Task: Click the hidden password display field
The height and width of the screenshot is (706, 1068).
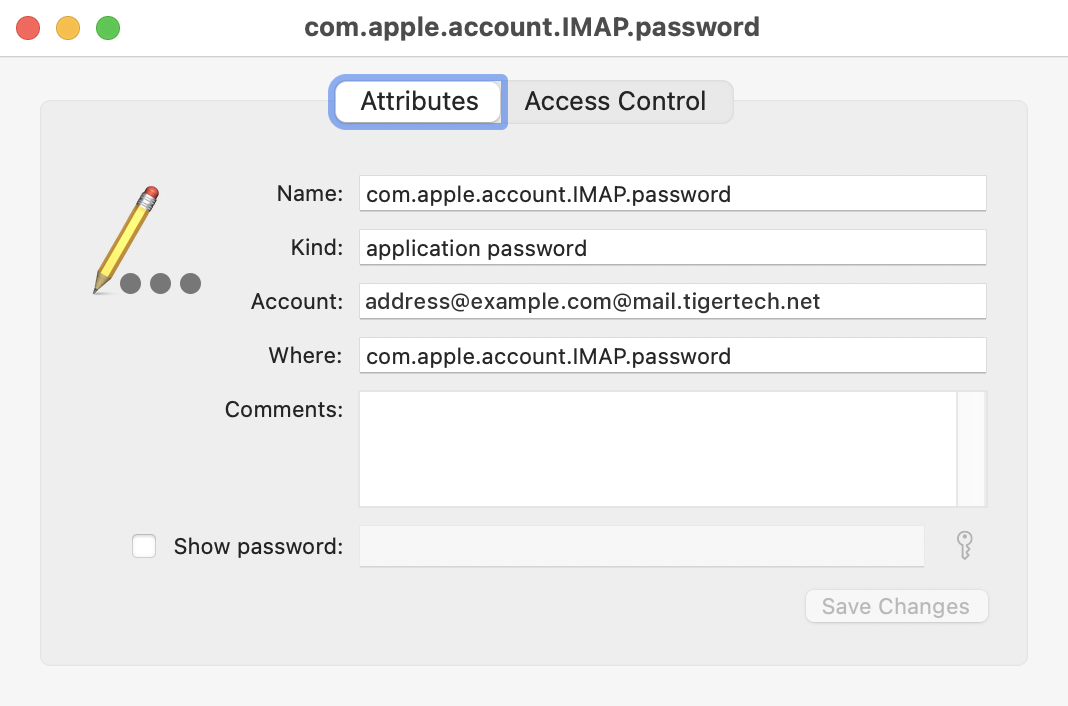Action: coord(641,546)
